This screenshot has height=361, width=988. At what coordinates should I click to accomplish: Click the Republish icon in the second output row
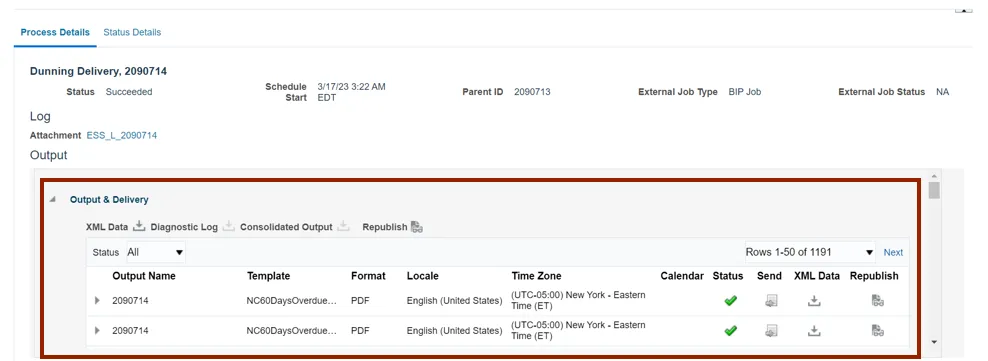[878, 330]
